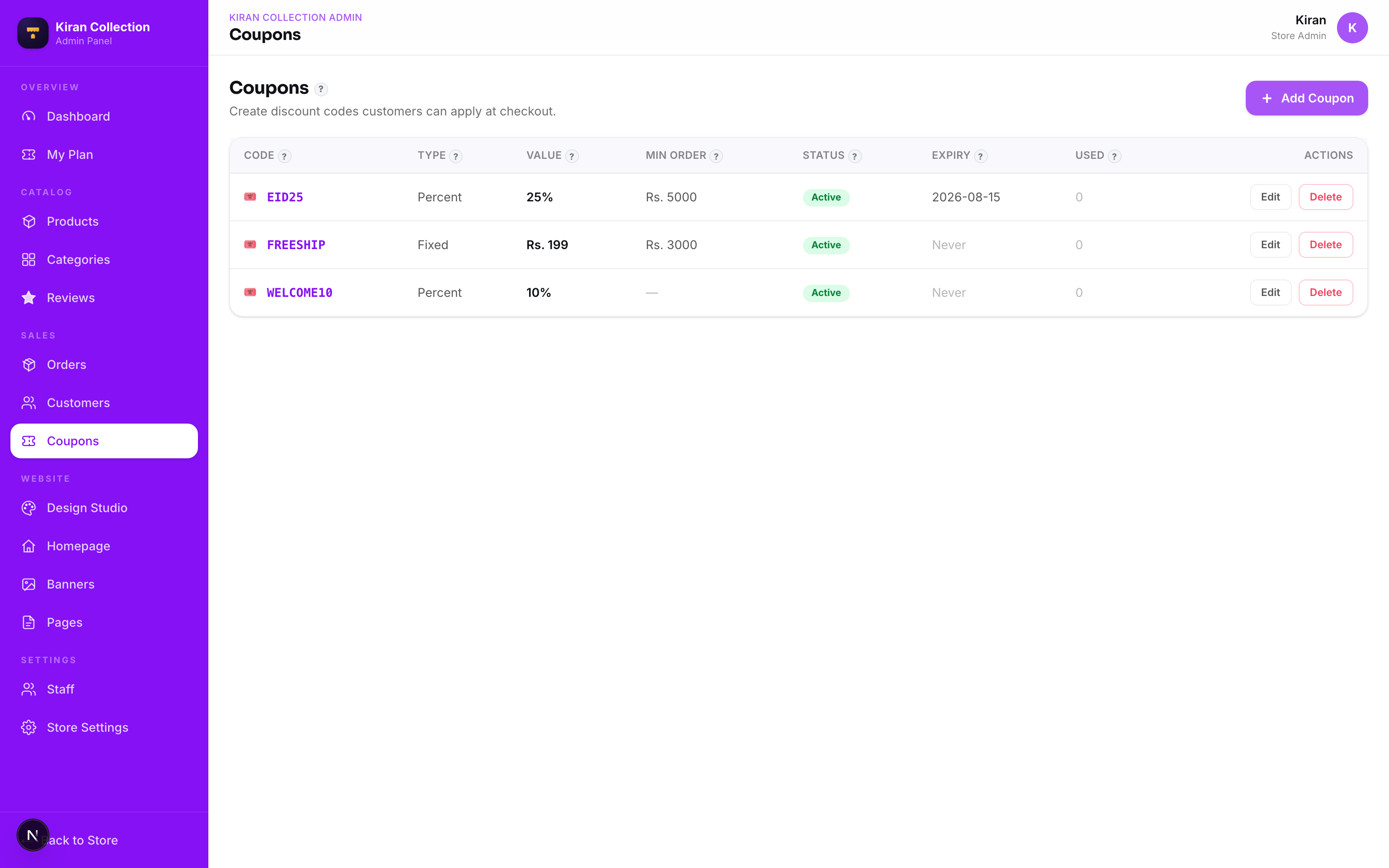Click the Kiran Collection store logo icon
1389x868 pixels.
click(x=33, y=33)
